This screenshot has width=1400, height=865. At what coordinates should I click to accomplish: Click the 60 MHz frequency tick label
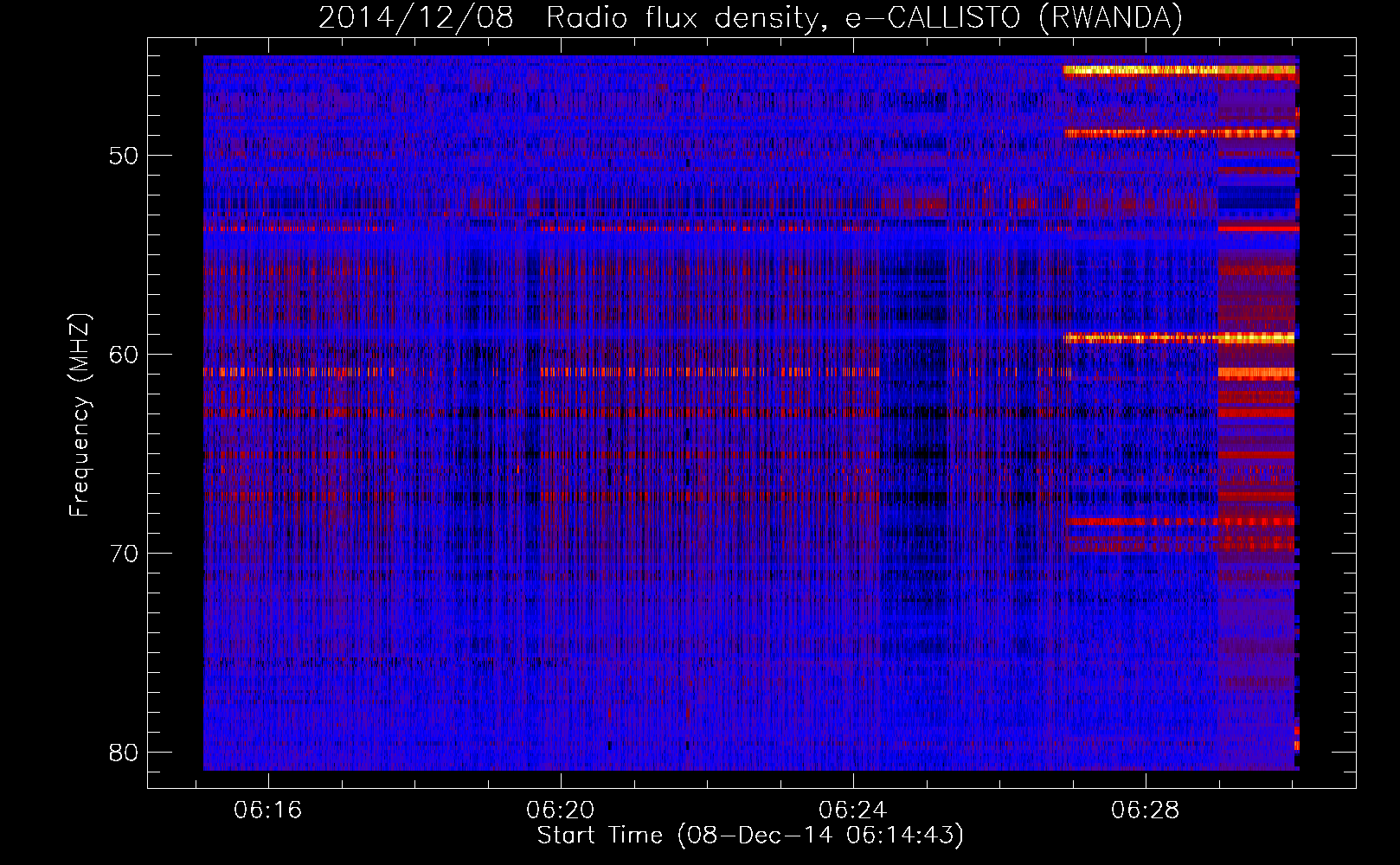[x=124, y=355]
